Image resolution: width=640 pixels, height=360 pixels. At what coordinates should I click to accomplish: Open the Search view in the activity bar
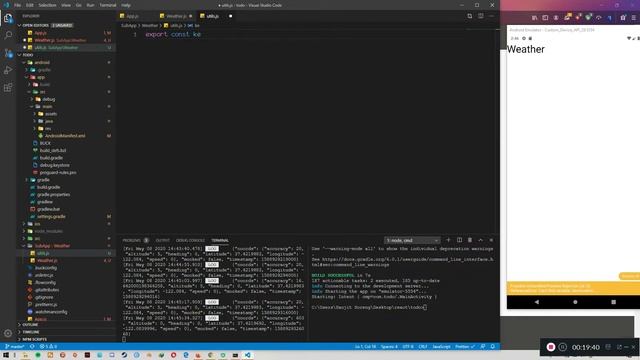8,35
